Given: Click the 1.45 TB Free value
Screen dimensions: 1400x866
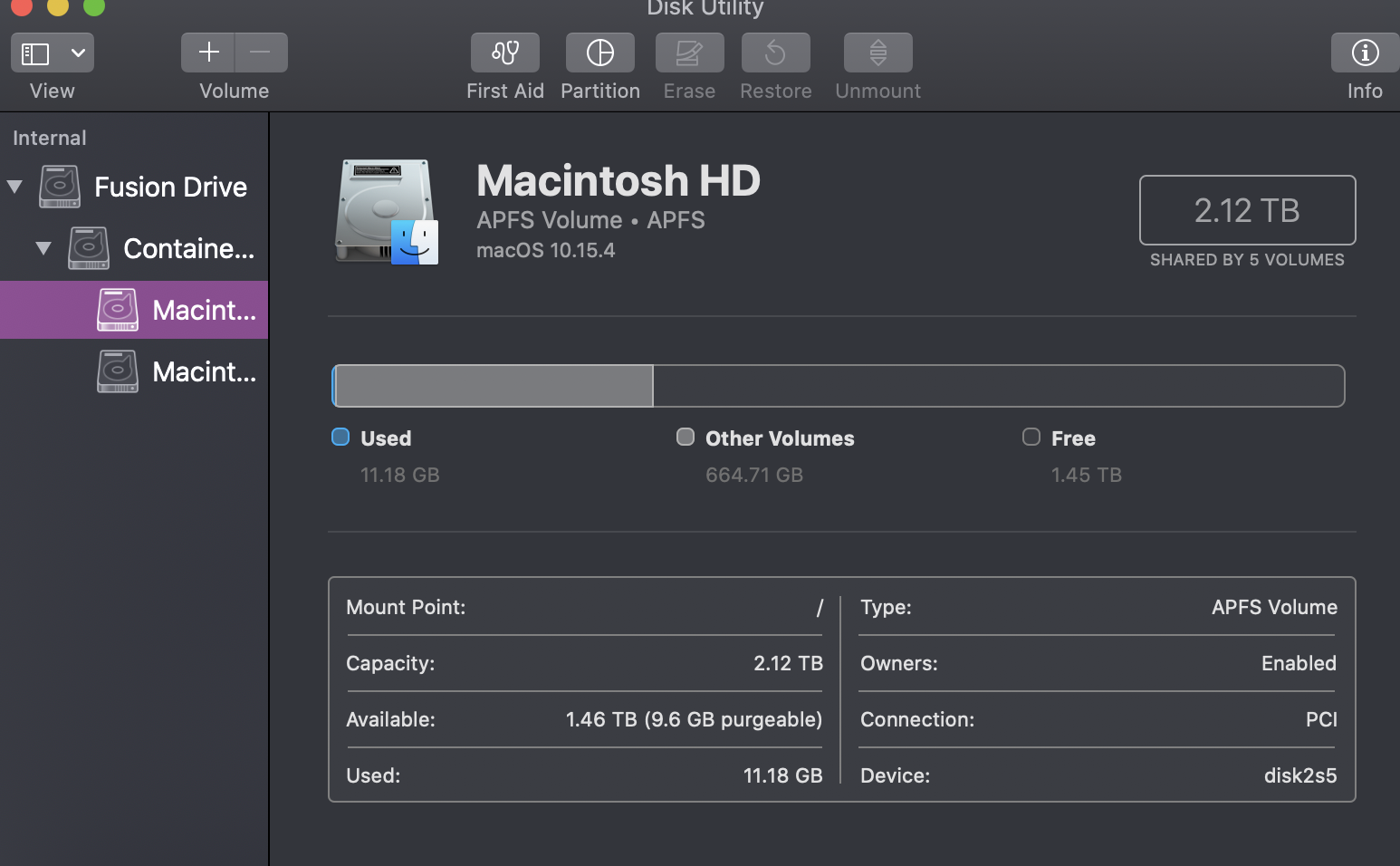Looking at the screenshot, I should 1087,475.
